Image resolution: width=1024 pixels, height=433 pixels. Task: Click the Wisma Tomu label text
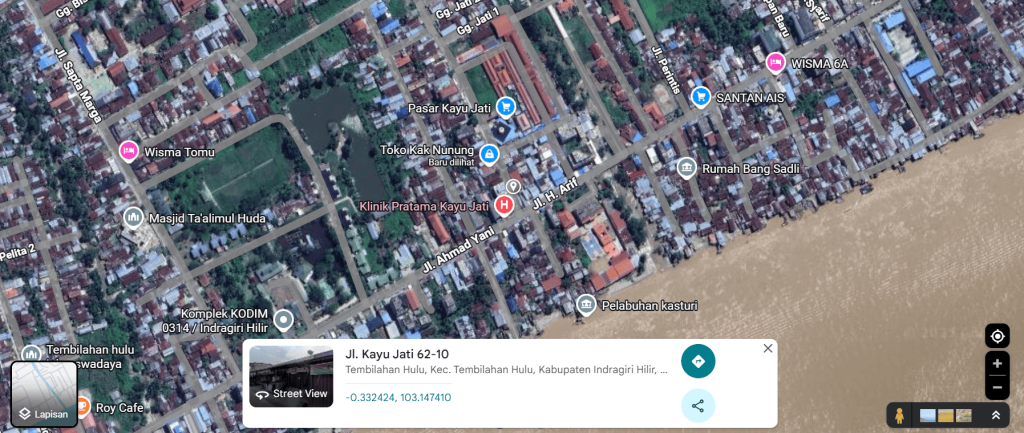(179, 152)
